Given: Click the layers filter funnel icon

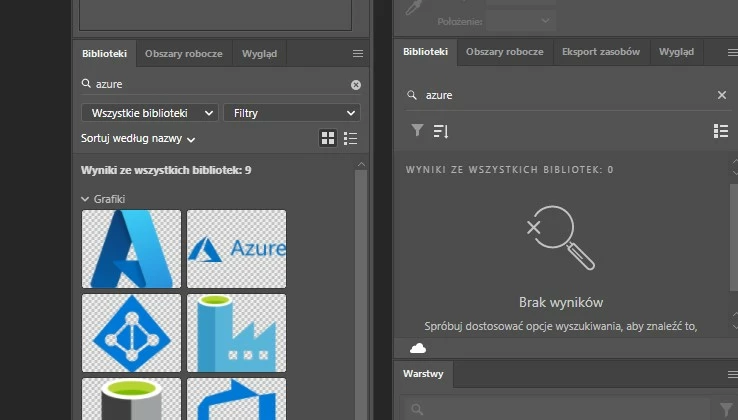Looking at the screenshot, I should [727, 409].
